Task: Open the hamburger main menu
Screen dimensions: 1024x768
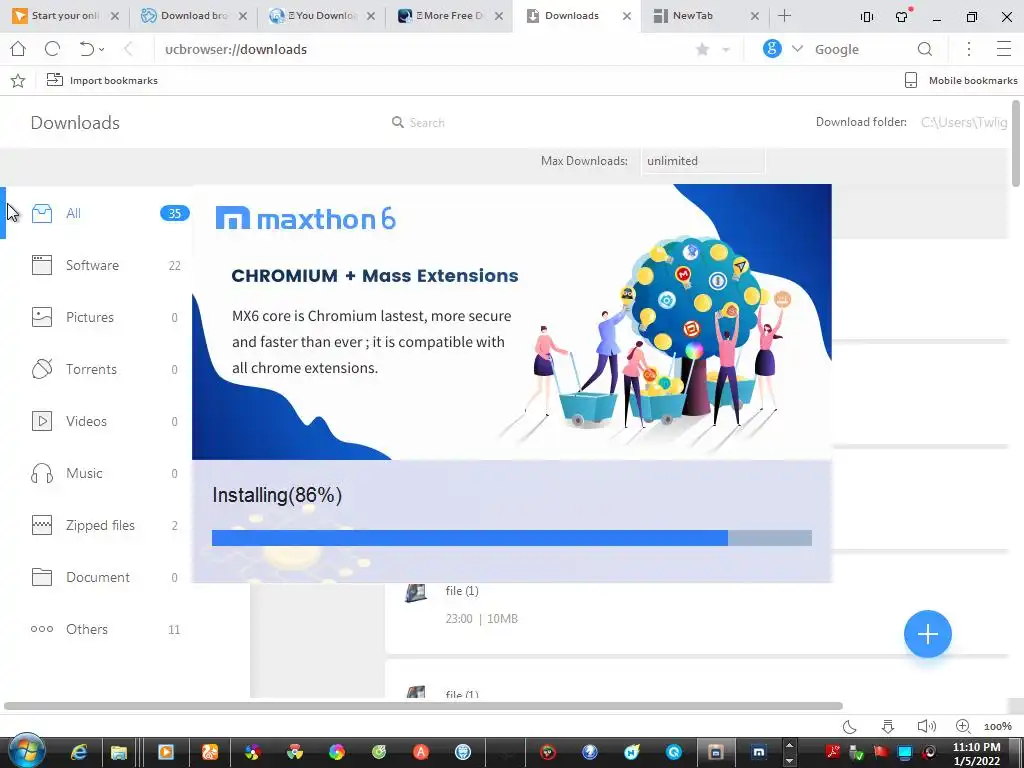Action: click(1004, 49)
